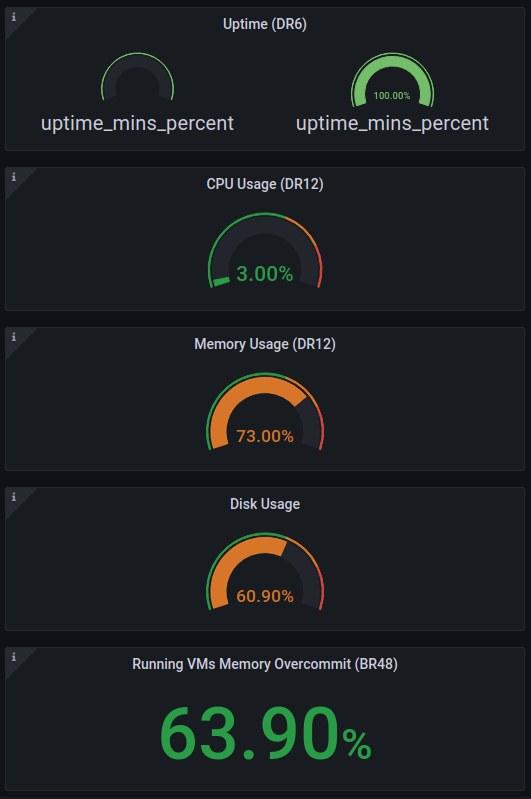
Task: Click the 100.00% uptime gauge
Action: [x=392, y=80]
